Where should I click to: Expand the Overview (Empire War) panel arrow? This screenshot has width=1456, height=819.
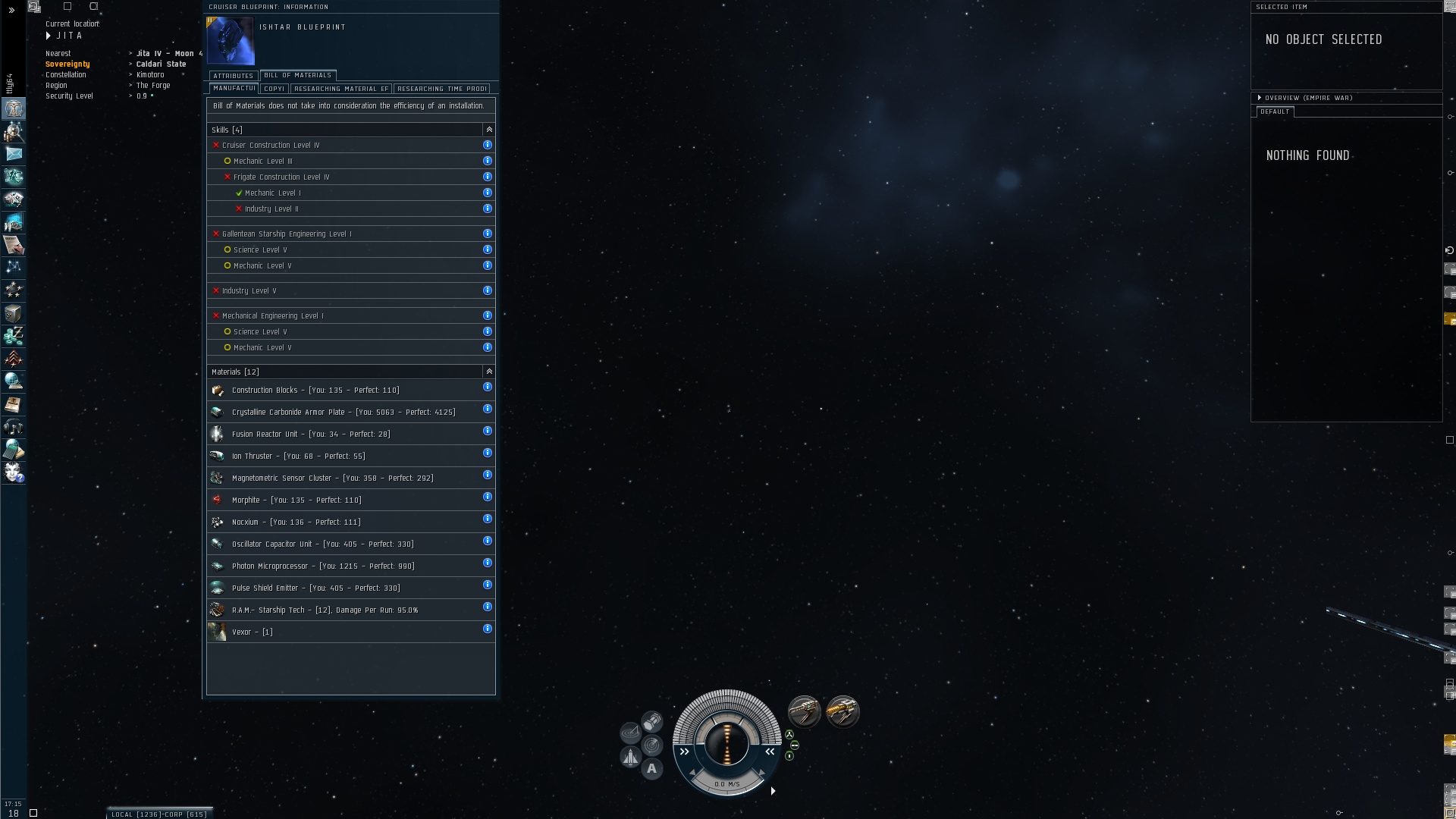pyautogui.click(x=1260, y=98)
